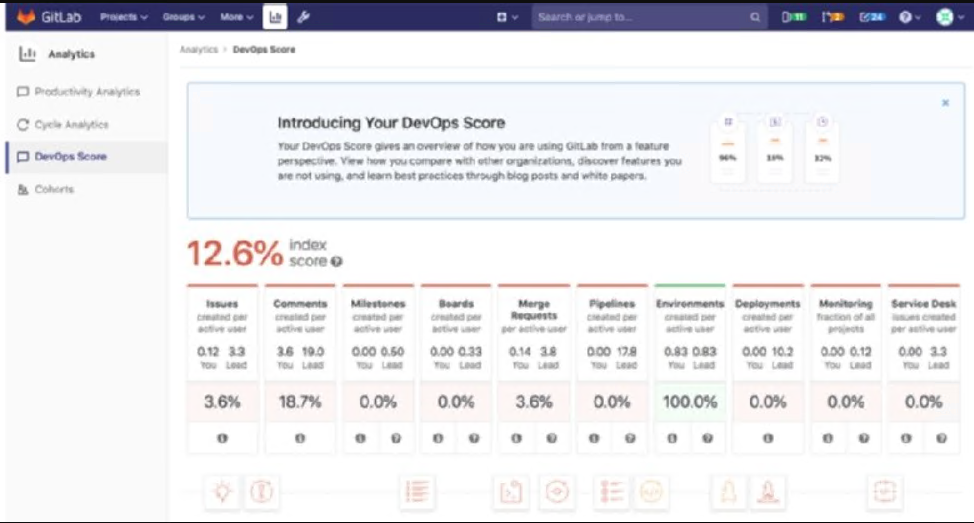This screenshot has height=523, width=974.
Task: Click the Analytics chart icon in navbar
Action: [x=275, y=17]
